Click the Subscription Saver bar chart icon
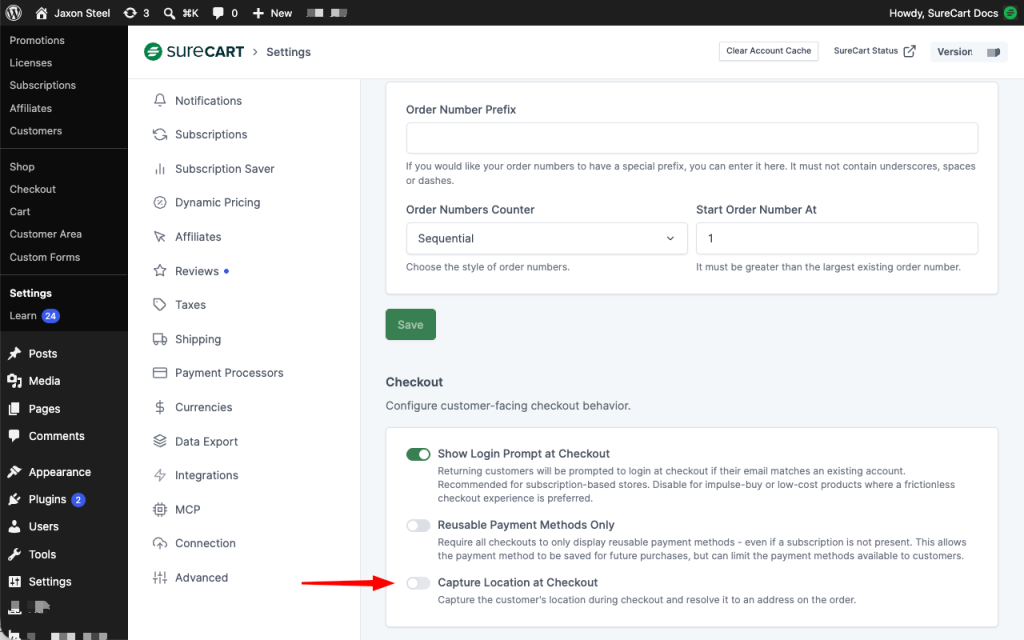The image size is (1024, 640). (x=160, y=168)
